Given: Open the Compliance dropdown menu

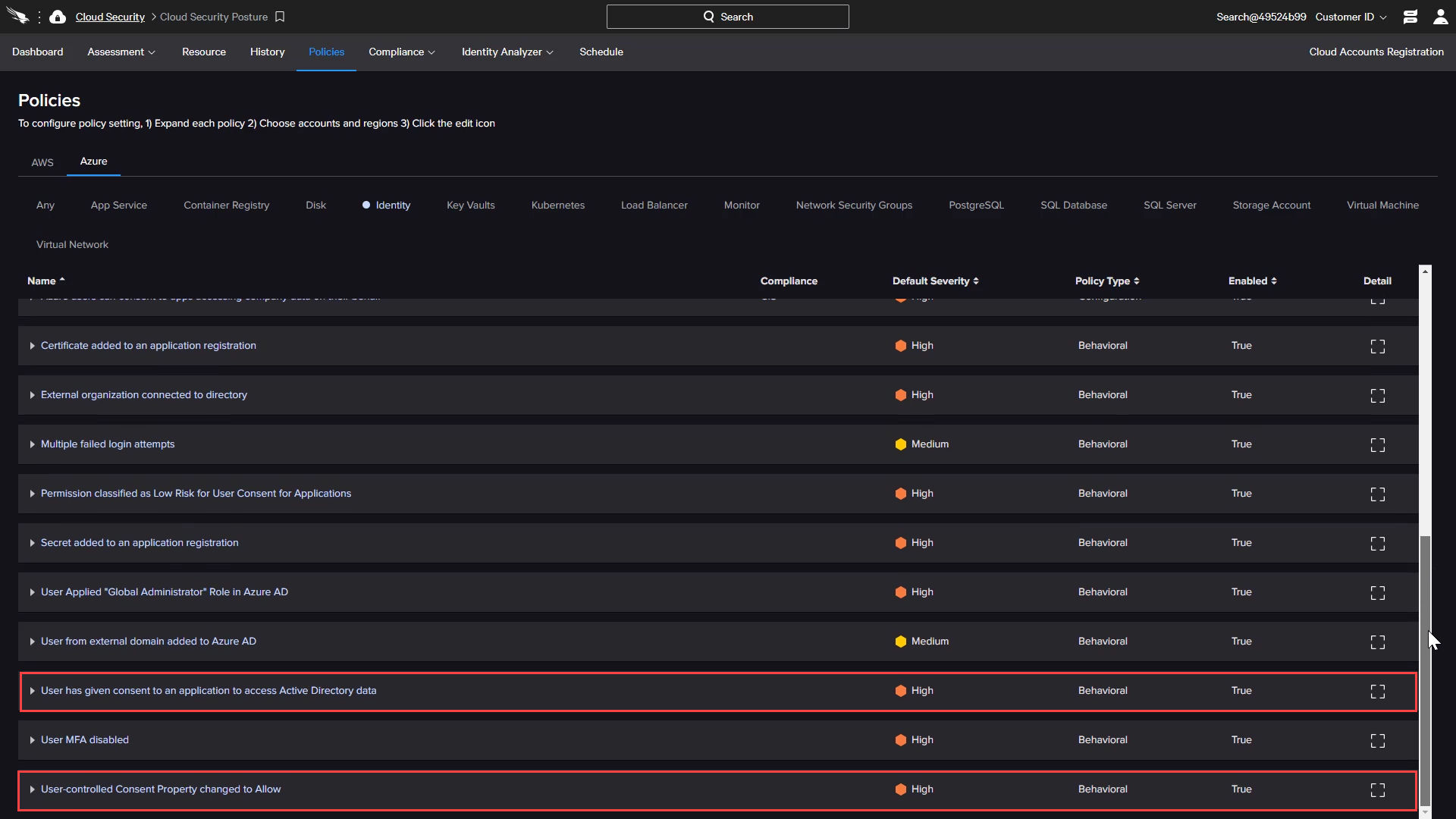Looking at the screenshot, I should tap(401, 52).
